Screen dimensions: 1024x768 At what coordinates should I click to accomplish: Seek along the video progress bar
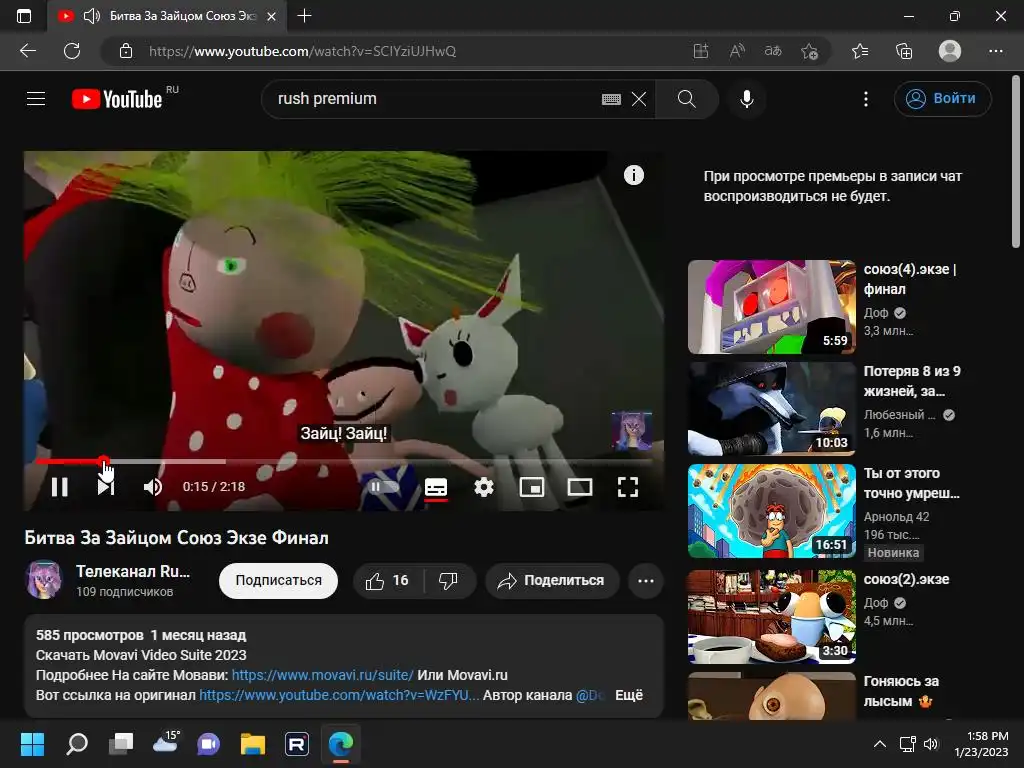click(x=344, y=461)
